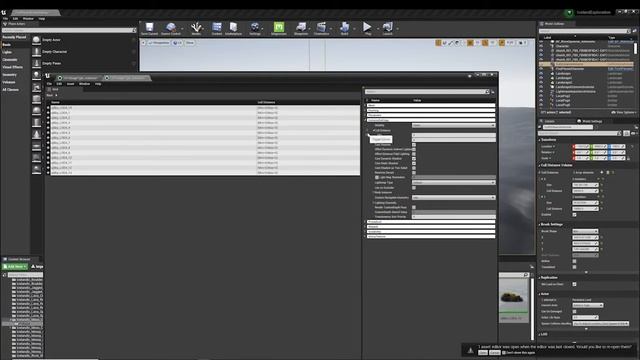Click Cancel button in the notification
Viewport: 640px width, 360px height.
[x=495, y=353]
